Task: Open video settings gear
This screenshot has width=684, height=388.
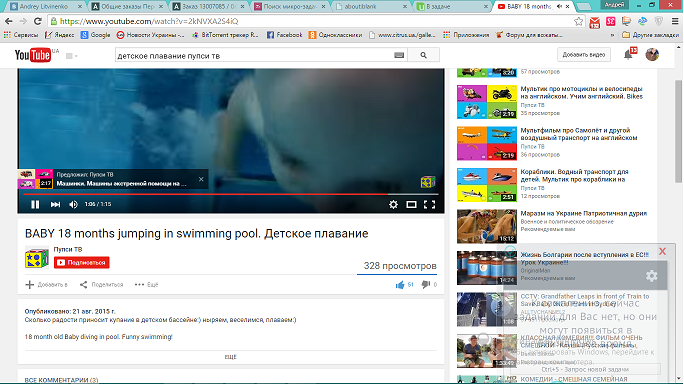Action: click(x=393, y=204)
